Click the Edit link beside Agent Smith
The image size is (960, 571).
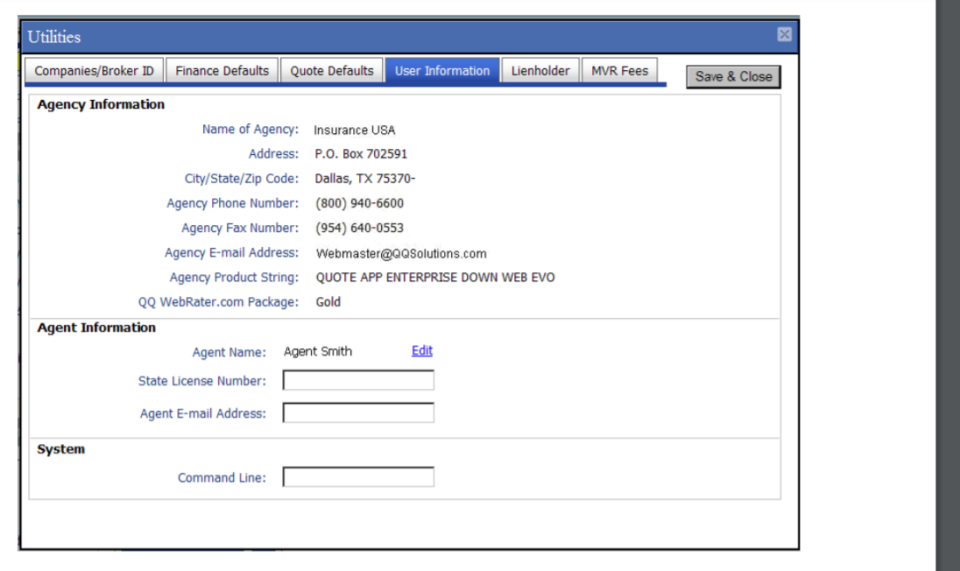(x=422, y=351)
